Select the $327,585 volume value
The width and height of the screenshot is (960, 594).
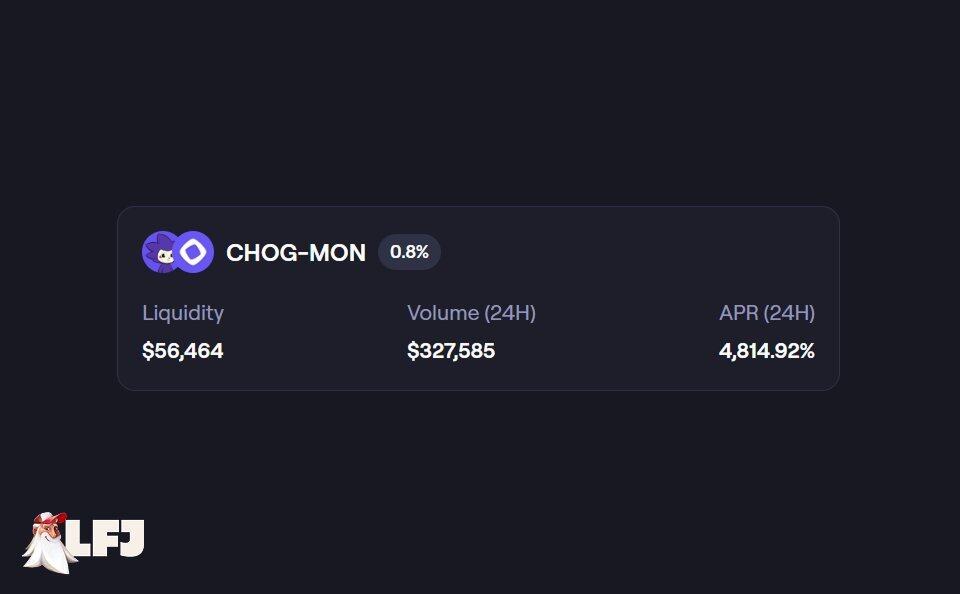[x=451, y=351]
